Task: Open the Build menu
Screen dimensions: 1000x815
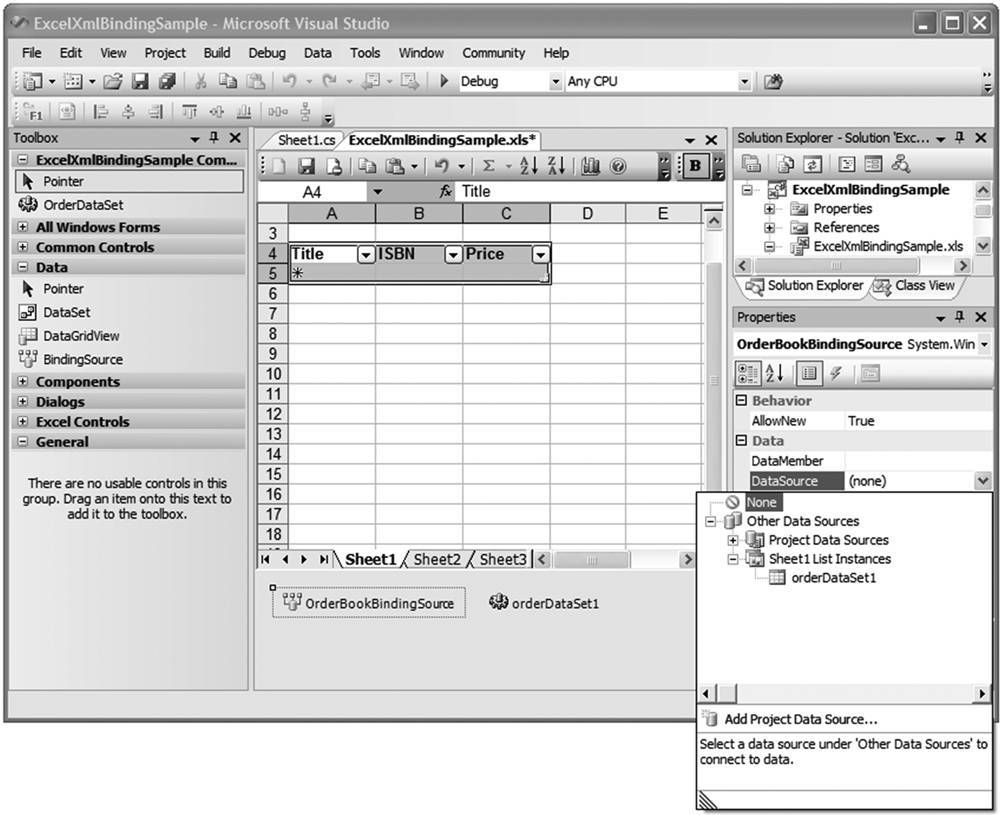Action: pyautogui.click(x=217, y=53)
